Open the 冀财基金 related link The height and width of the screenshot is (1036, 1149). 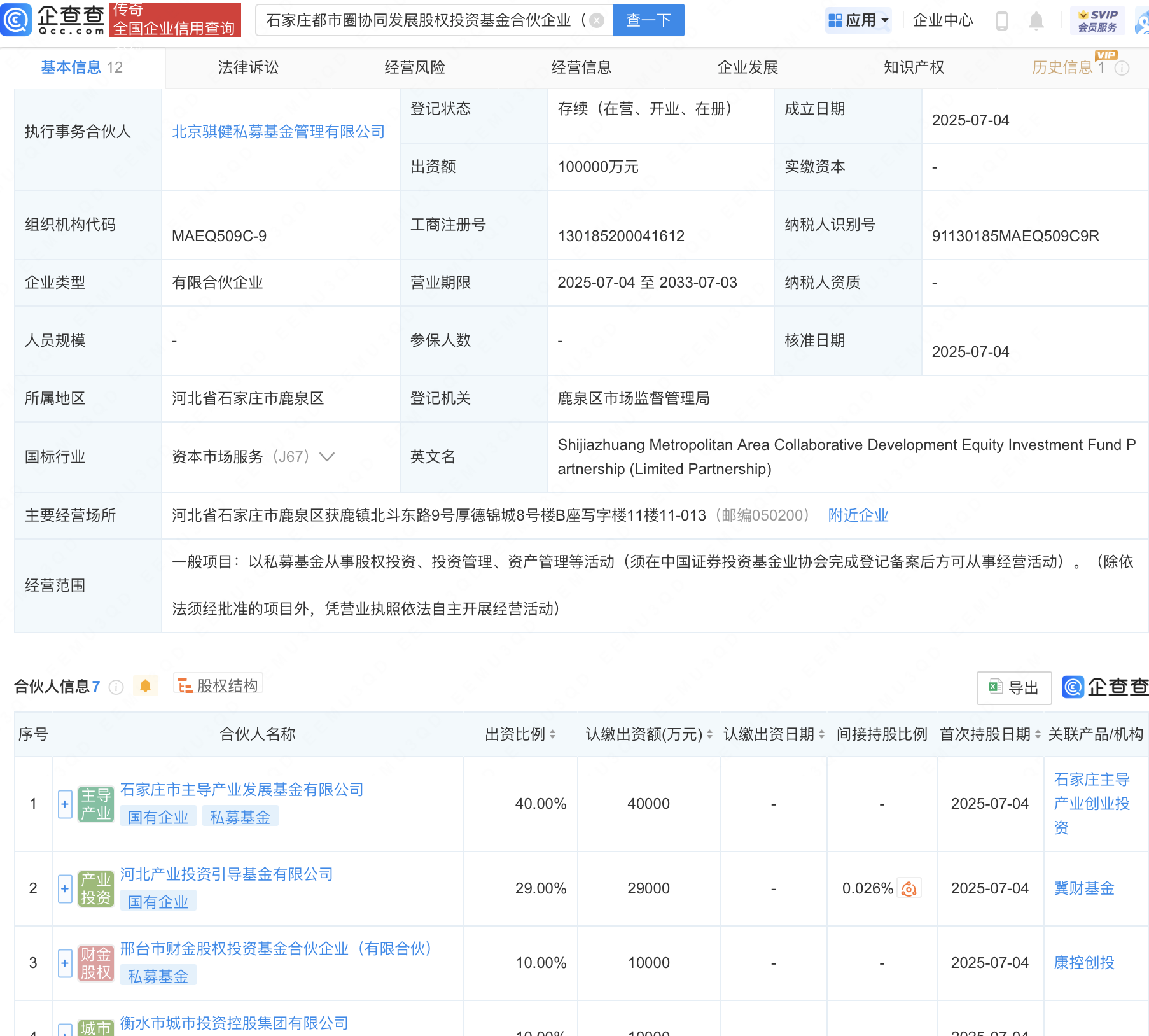(x=1084, y=888)
